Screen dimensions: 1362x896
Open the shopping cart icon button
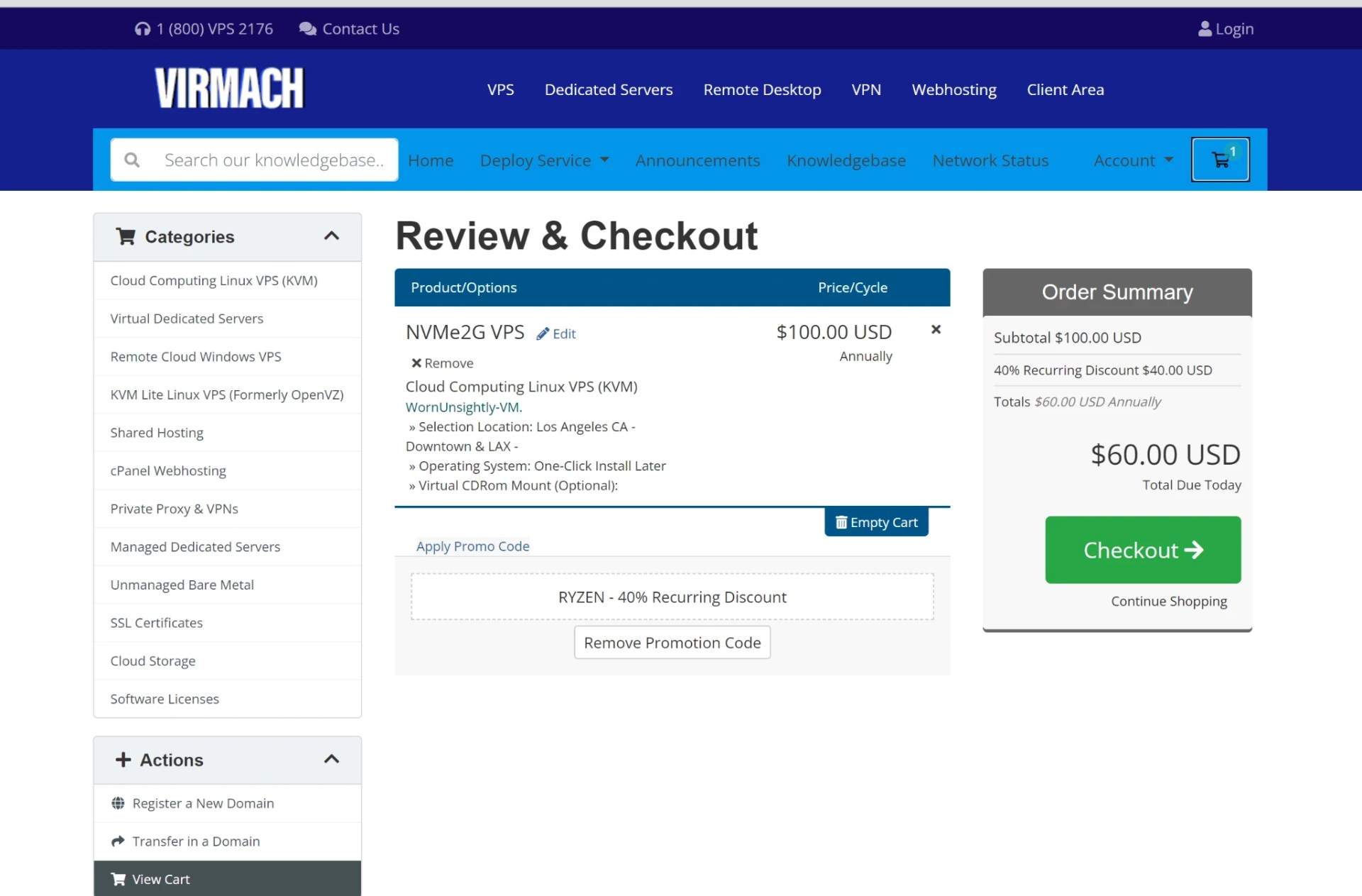coord(1219,160)
